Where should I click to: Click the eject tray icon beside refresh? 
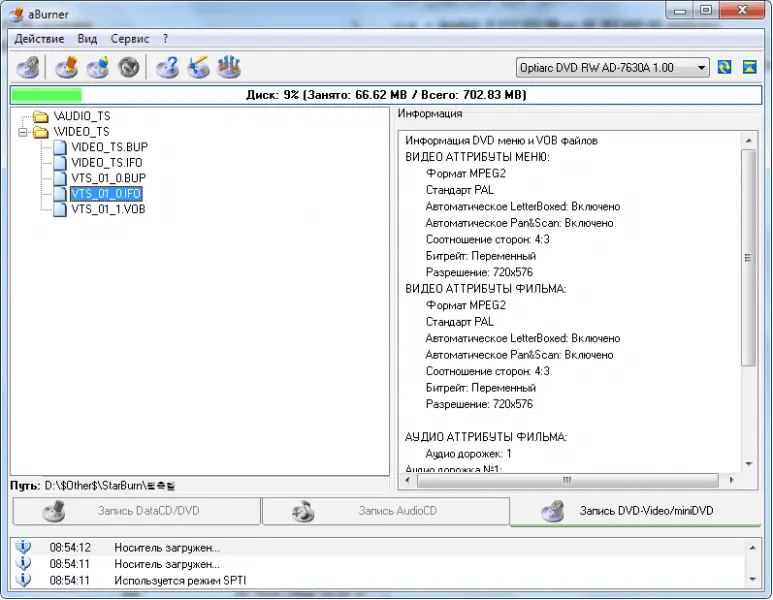750,68
